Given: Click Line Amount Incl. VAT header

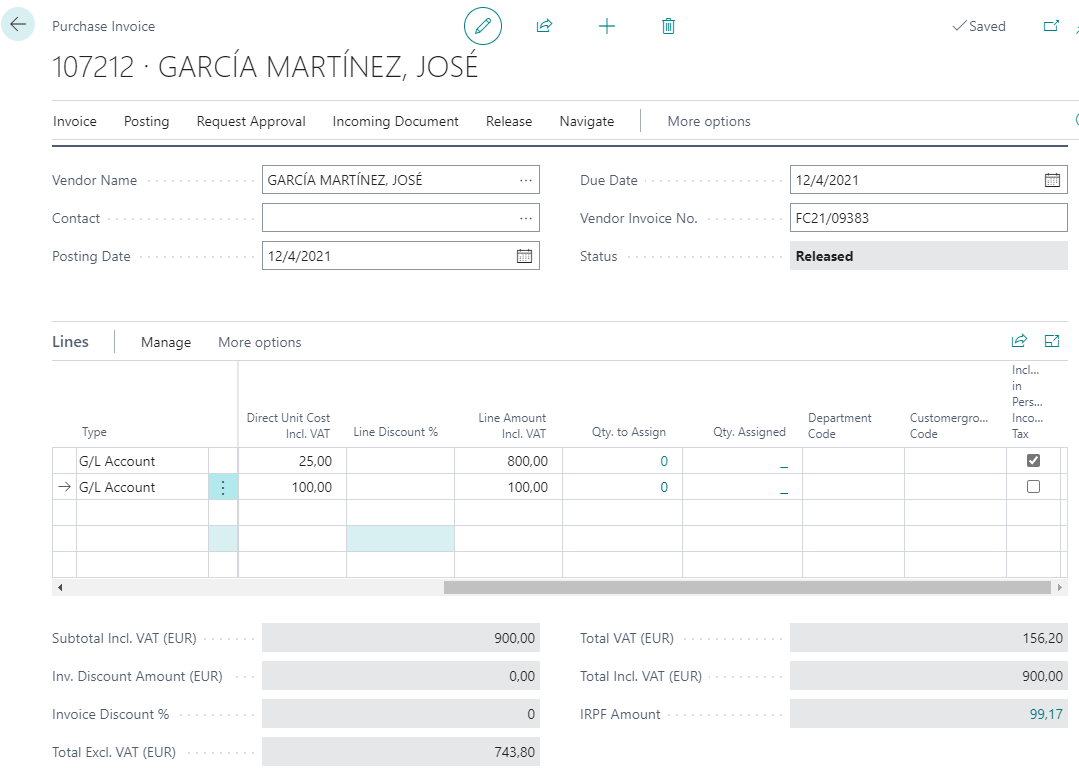Looking at the screenshot, I should [512, 426].
